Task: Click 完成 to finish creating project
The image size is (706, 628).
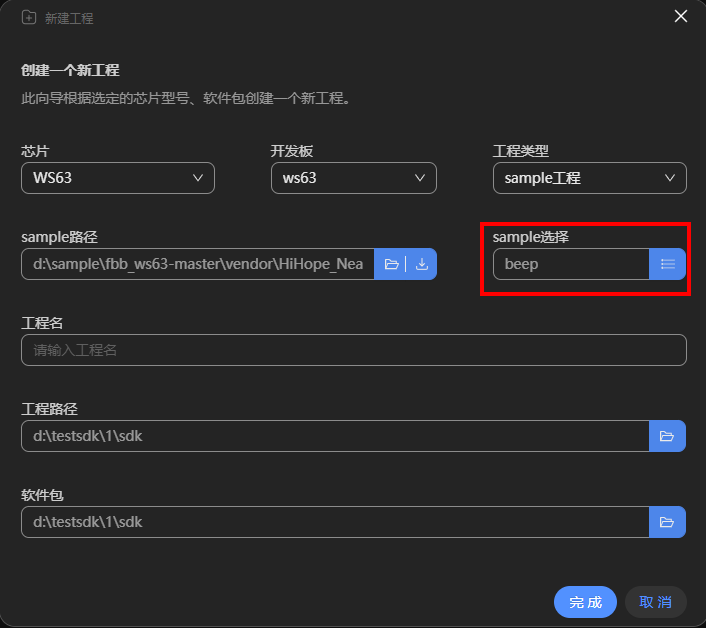Action: [x=585, y=602]
